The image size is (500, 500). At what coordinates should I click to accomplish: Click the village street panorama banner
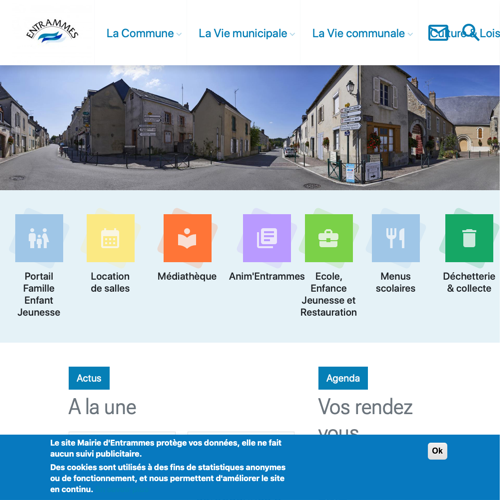point(250,128)
